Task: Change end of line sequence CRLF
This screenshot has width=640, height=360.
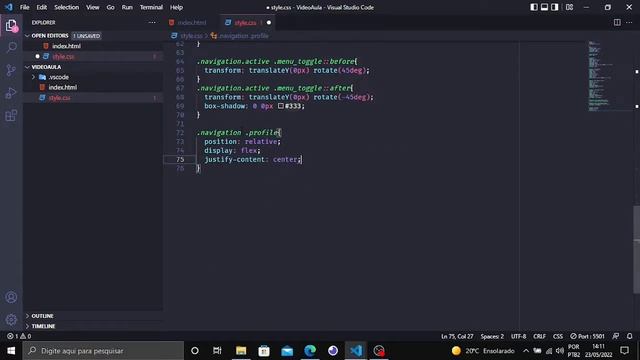Action: point(539,336)
